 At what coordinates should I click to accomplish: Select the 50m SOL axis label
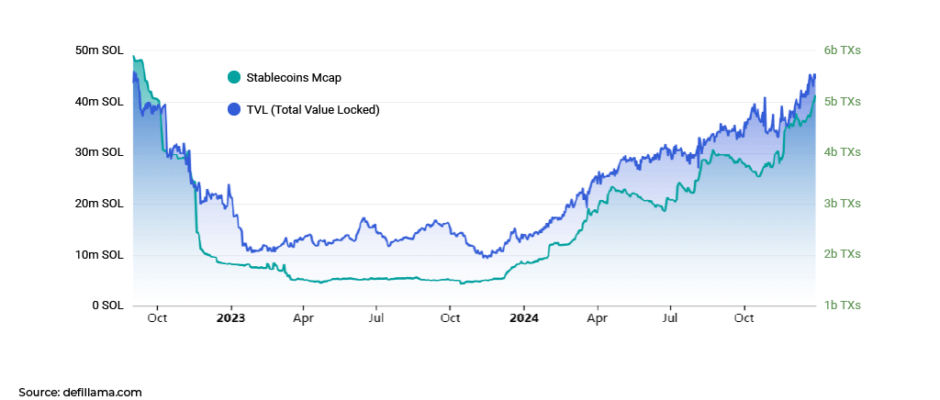pos(100,51)
